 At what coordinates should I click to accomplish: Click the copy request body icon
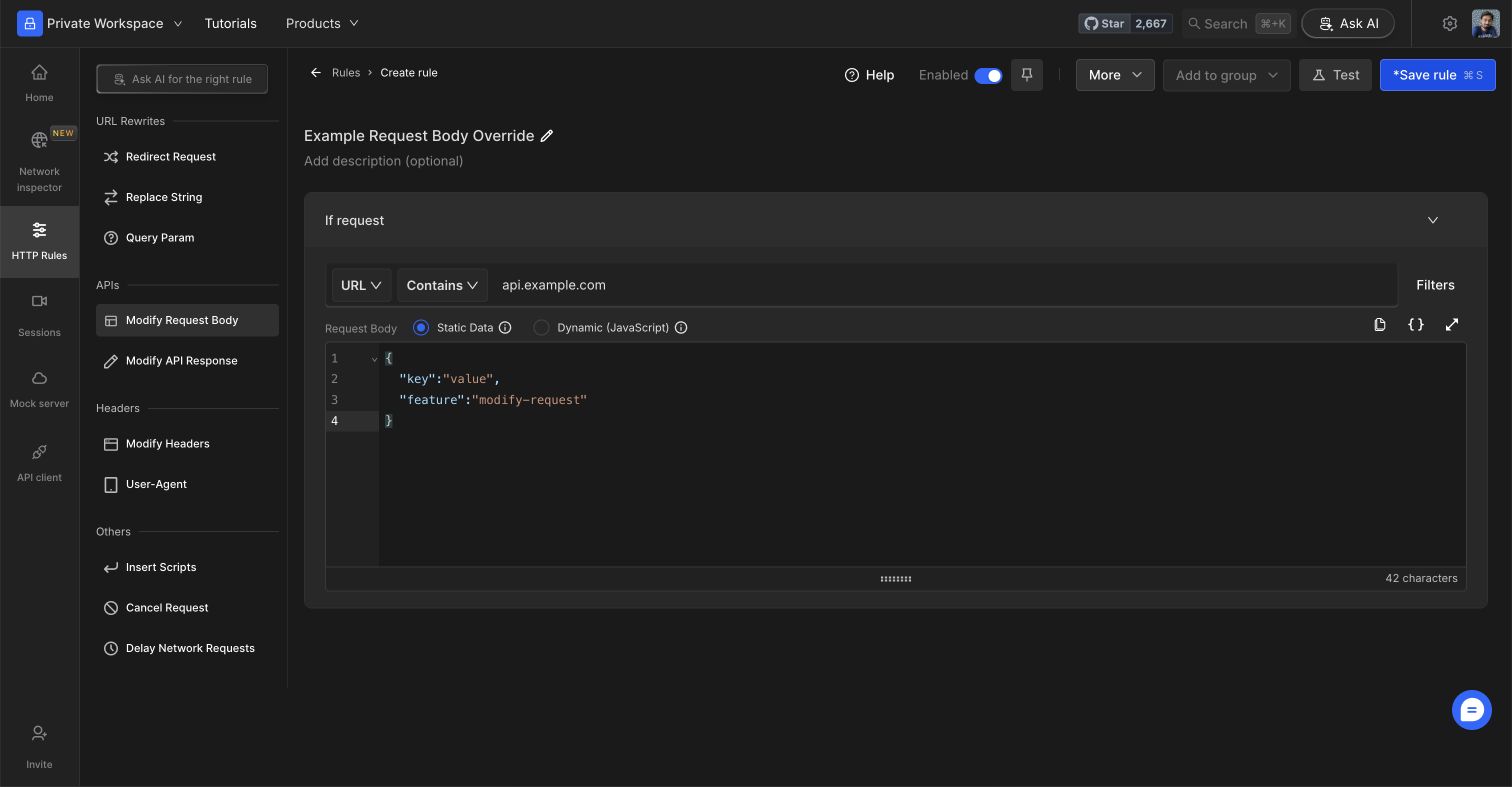[1380, 324]
